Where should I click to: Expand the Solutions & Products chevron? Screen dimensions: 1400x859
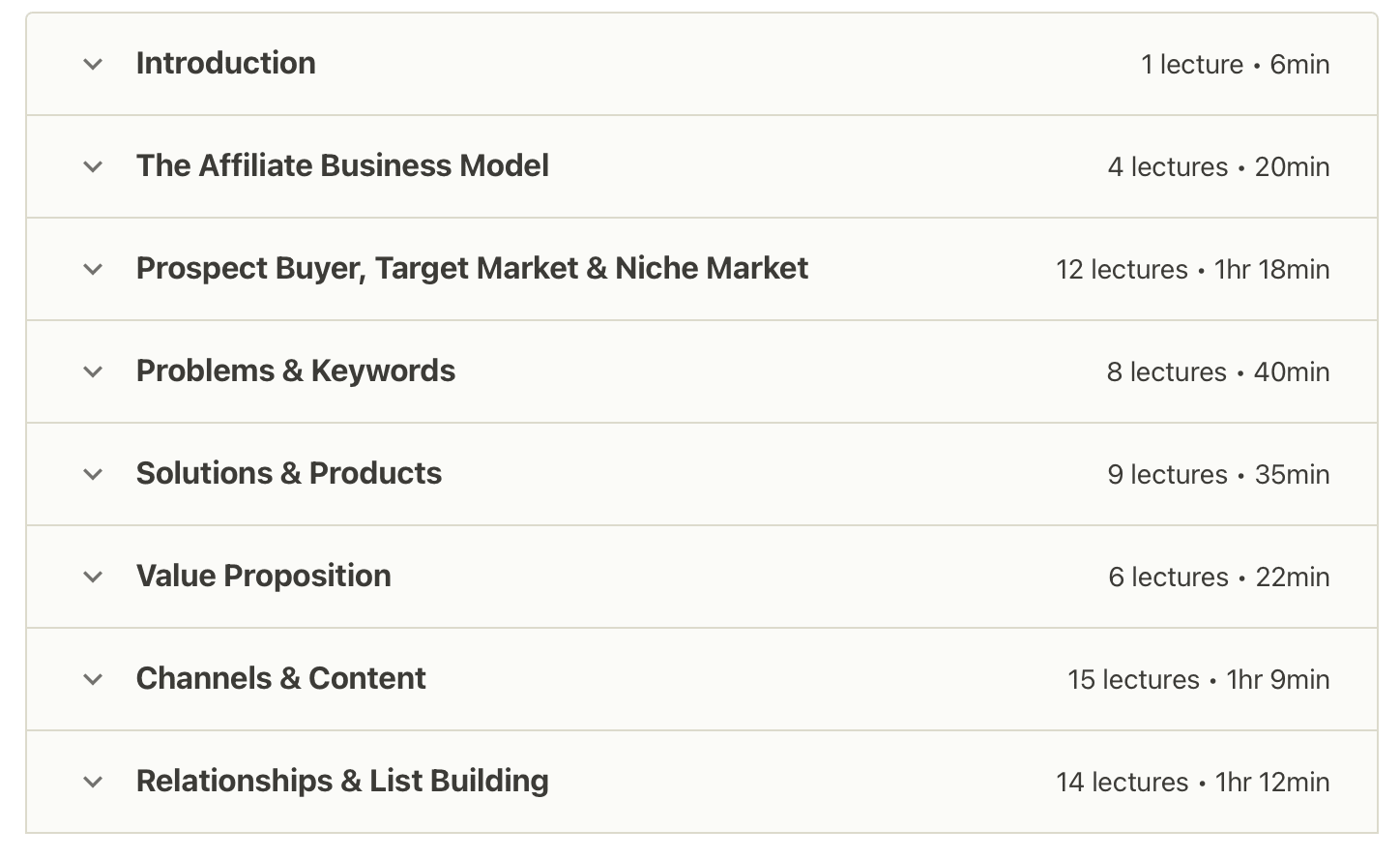tap(93, 475)
